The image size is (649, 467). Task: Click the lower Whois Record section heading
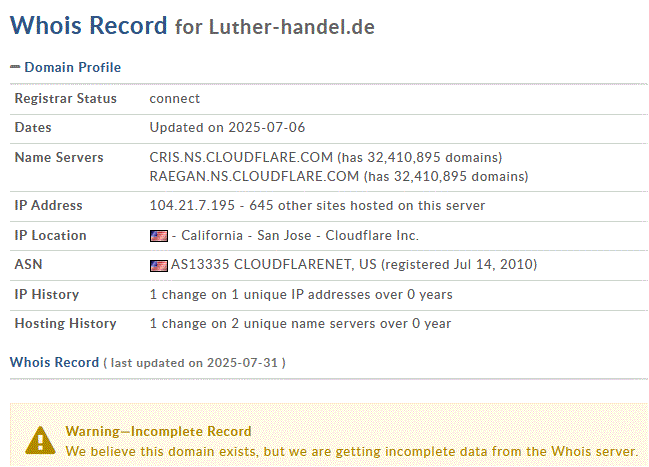(x=54, y=362)
